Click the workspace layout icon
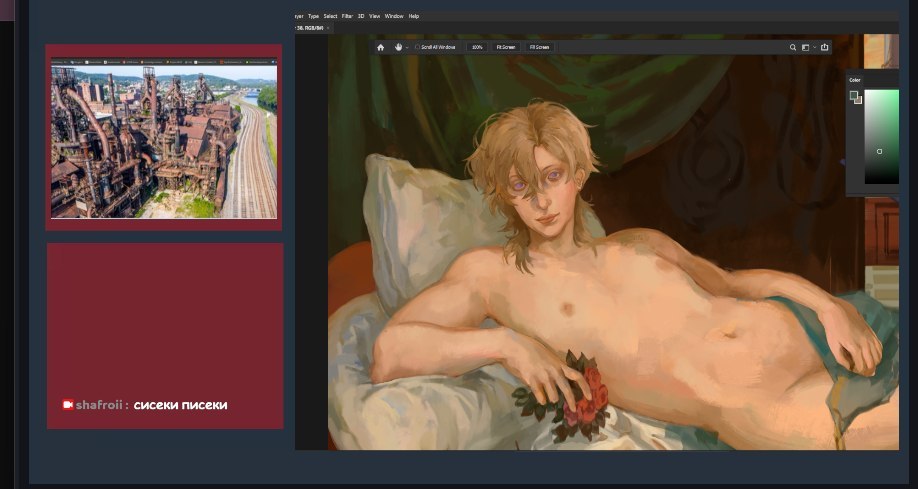Image resolution: width=918 pixels, height=489 pixels. tap(806, 47)
